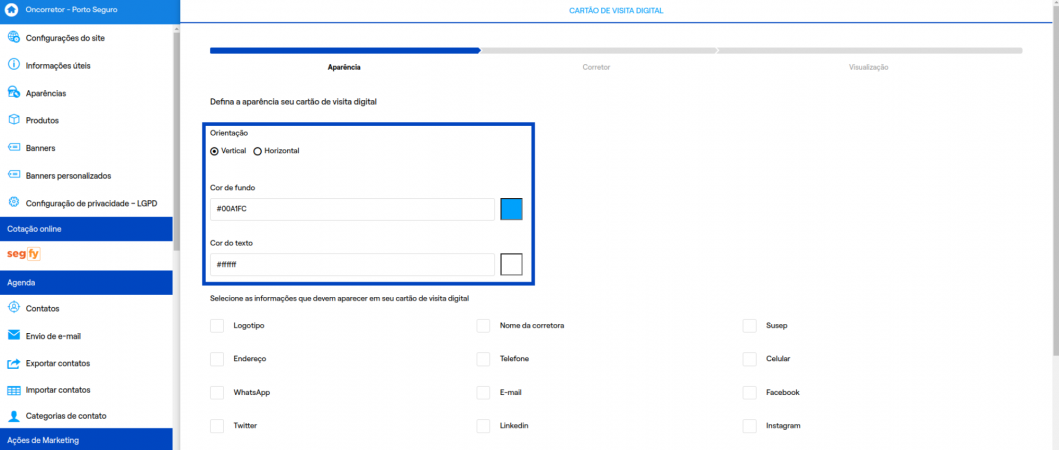
Task: Open the Segfy quotation link
Action: click(23, 255)
